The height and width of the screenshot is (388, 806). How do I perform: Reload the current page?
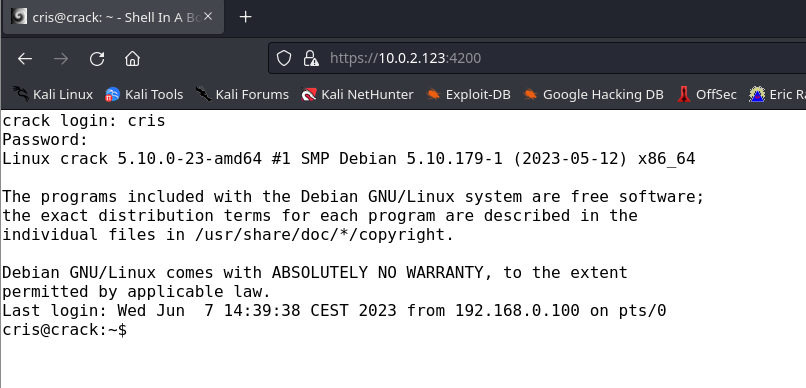pos(97,59)
